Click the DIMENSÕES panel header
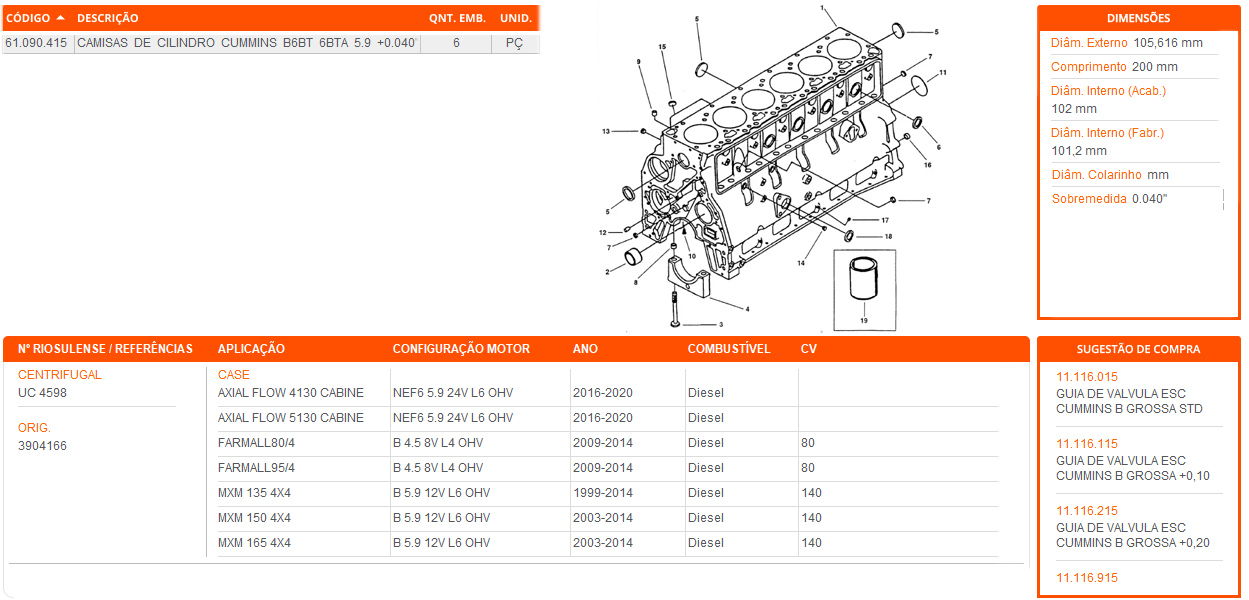 (1138, 18)
